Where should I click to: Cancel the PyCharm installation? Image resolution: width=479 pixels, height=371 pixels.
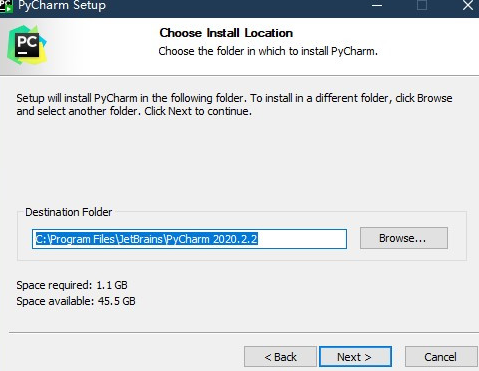pos(441,357)
